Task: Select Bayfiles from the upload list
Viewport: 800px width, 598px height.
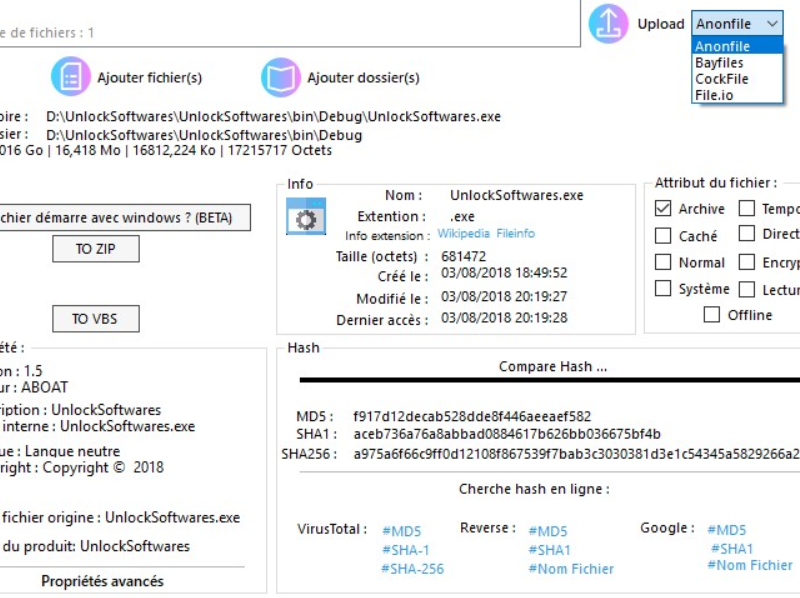Action: point(719,63)
